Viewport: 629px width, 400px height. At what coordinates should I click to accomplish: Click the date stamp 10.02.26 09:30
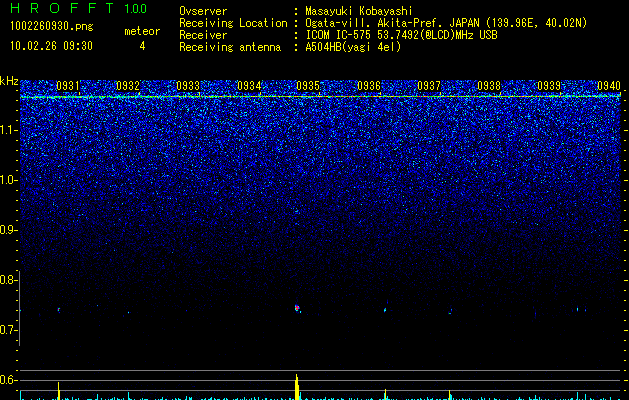coord(51,46)
